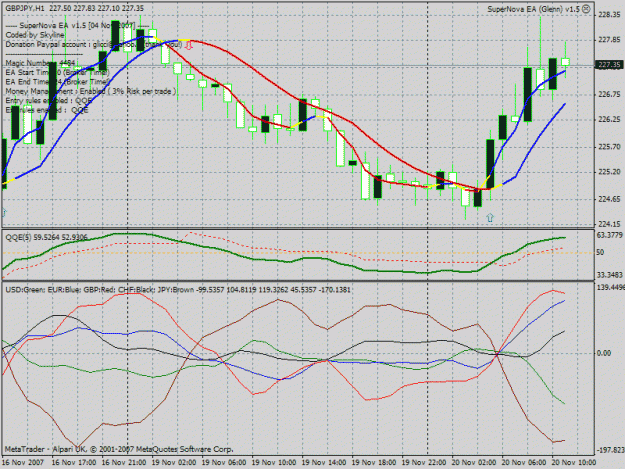625x469 pixels.
Task: Click the '16 Nov 2007' time axis label
Action: [23, 463]
